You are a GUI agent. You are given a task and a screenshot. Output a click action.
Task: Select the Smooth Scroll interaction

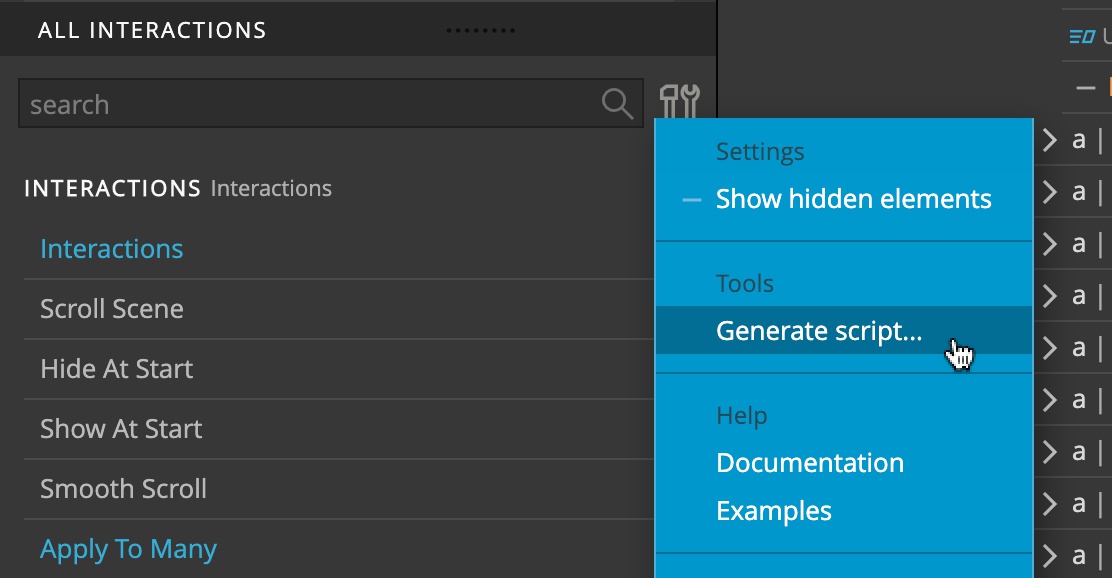tap(339, 489)
